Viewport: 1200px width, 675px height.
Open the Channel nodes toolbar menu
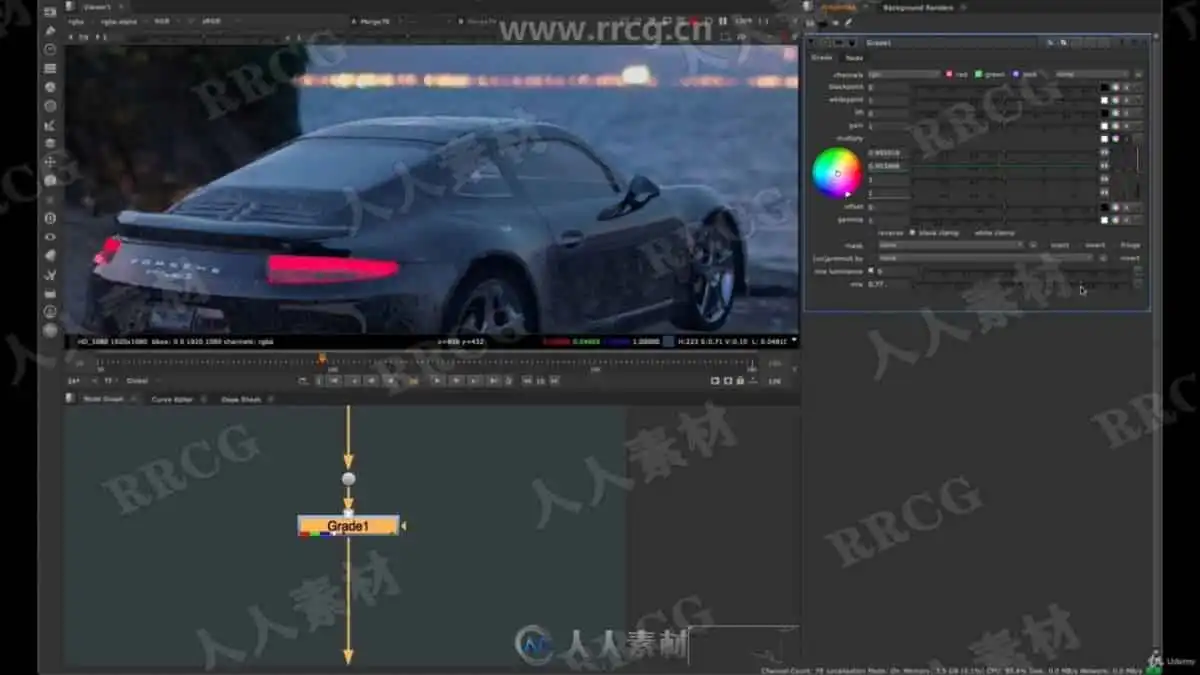[x=50, y=69]
